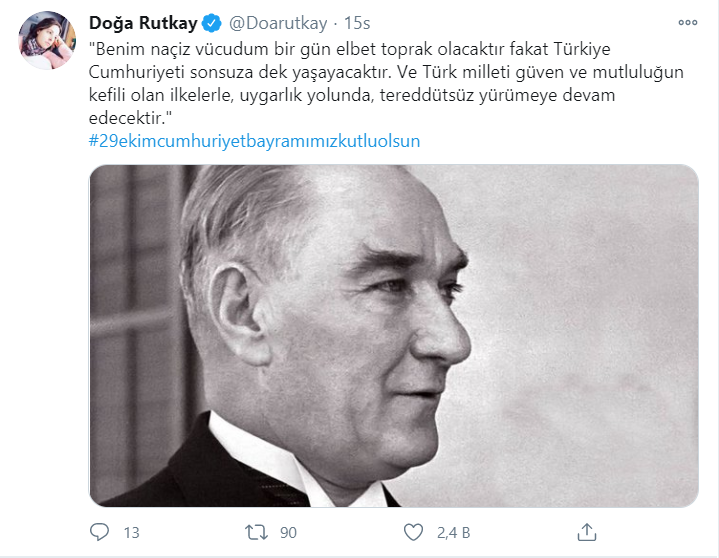
Task: Click the closing word "edecektir." of the tweet
Action: tap(130, 118)
